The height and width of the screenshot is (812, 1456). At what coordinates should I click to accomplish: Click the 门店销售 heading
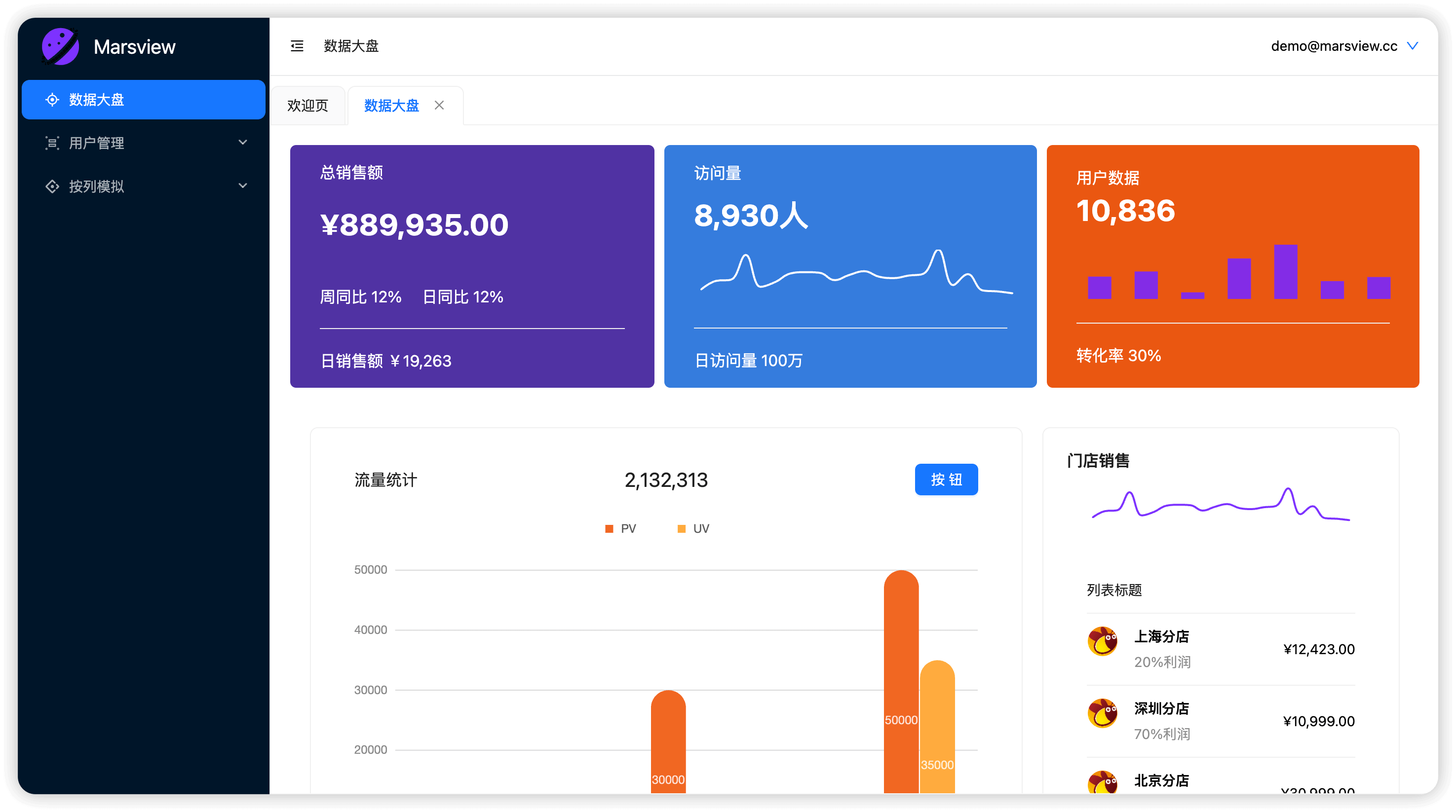pos(1098,461)
